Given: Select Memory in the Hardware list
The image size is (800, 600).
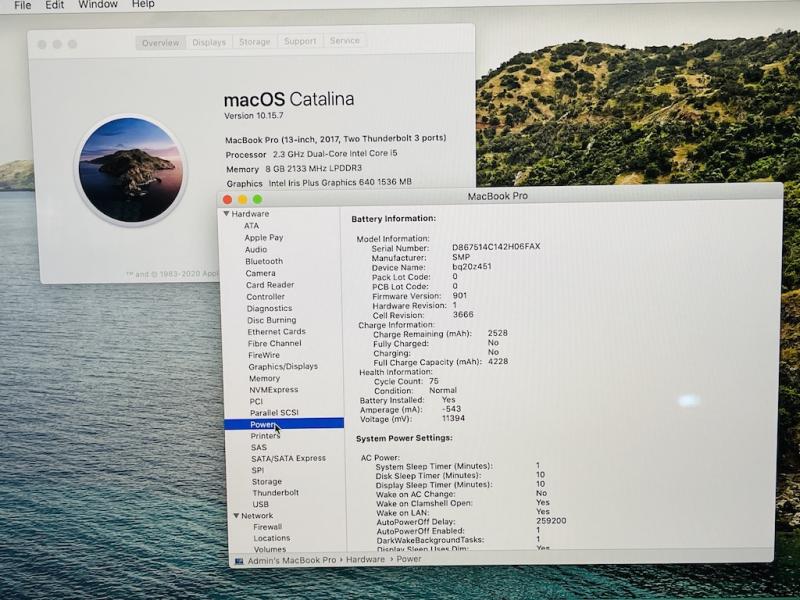Looking at the screenshot, I should [x=264, y=378].
